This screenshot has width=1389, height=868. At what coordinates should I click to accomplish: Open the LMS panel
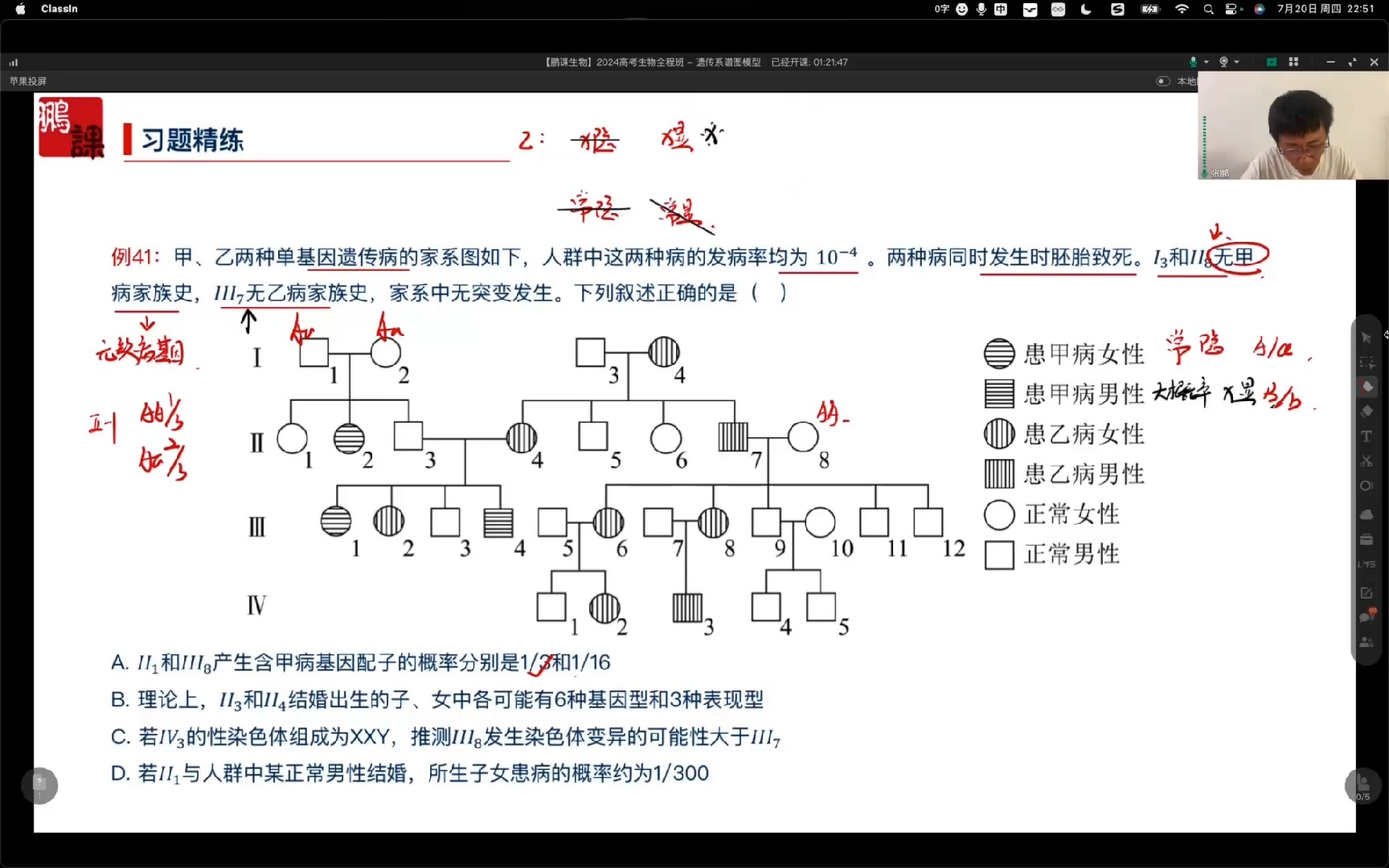1366,564
